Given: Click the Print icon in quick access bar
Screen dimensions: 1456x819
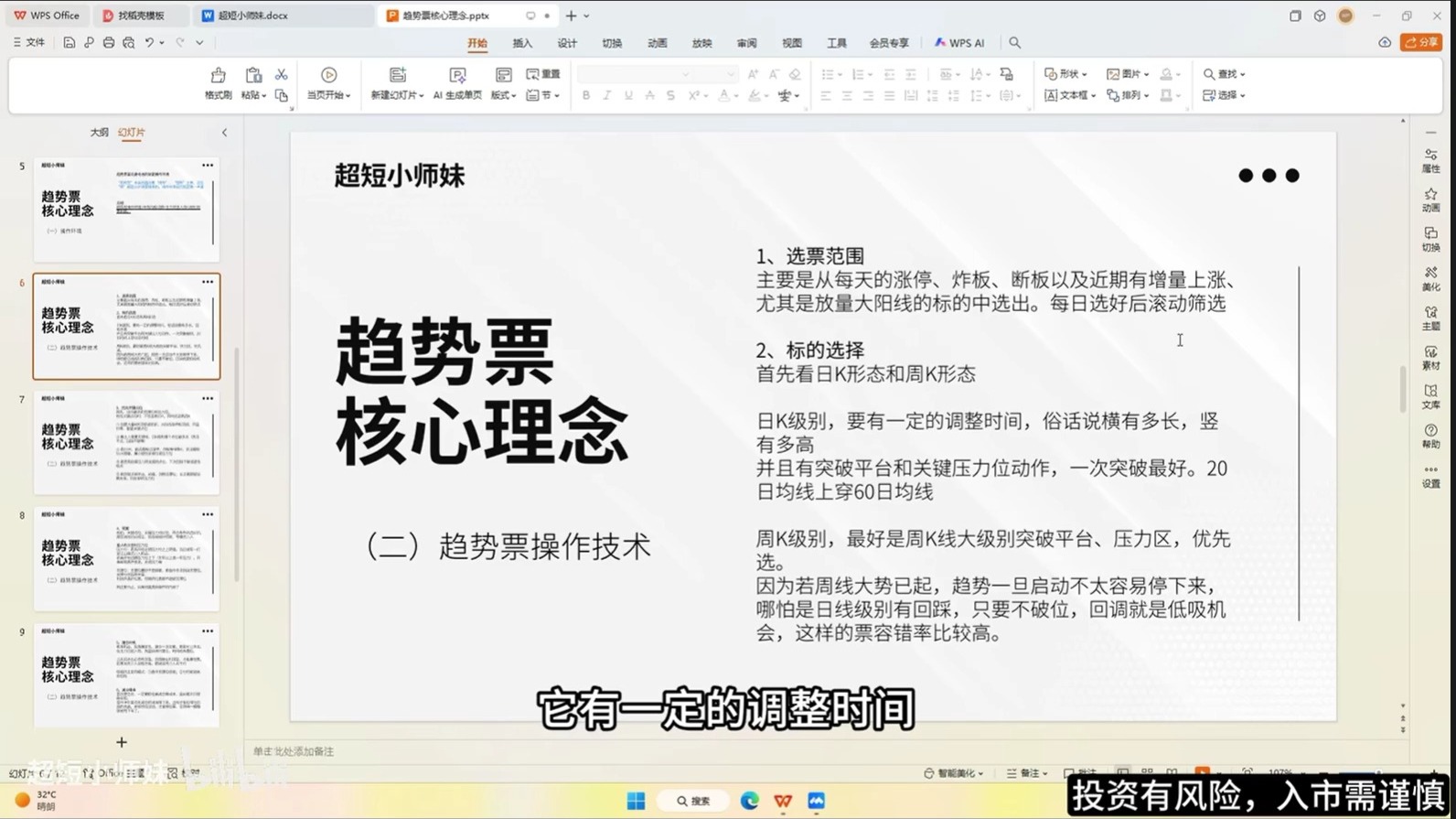Looking at the screenshot, I should 109,42.
